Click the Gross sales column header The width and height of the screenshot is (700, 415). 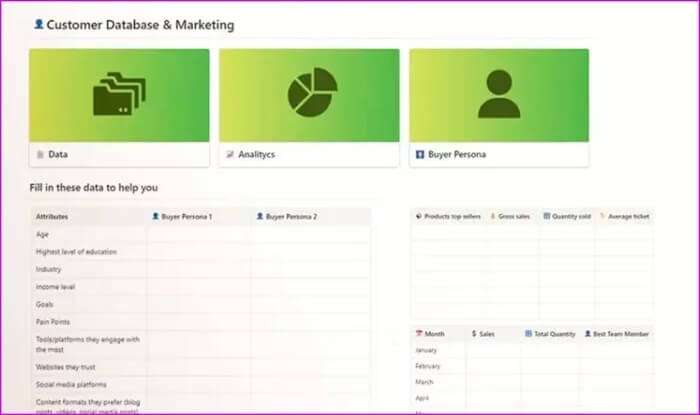[514, 216]
